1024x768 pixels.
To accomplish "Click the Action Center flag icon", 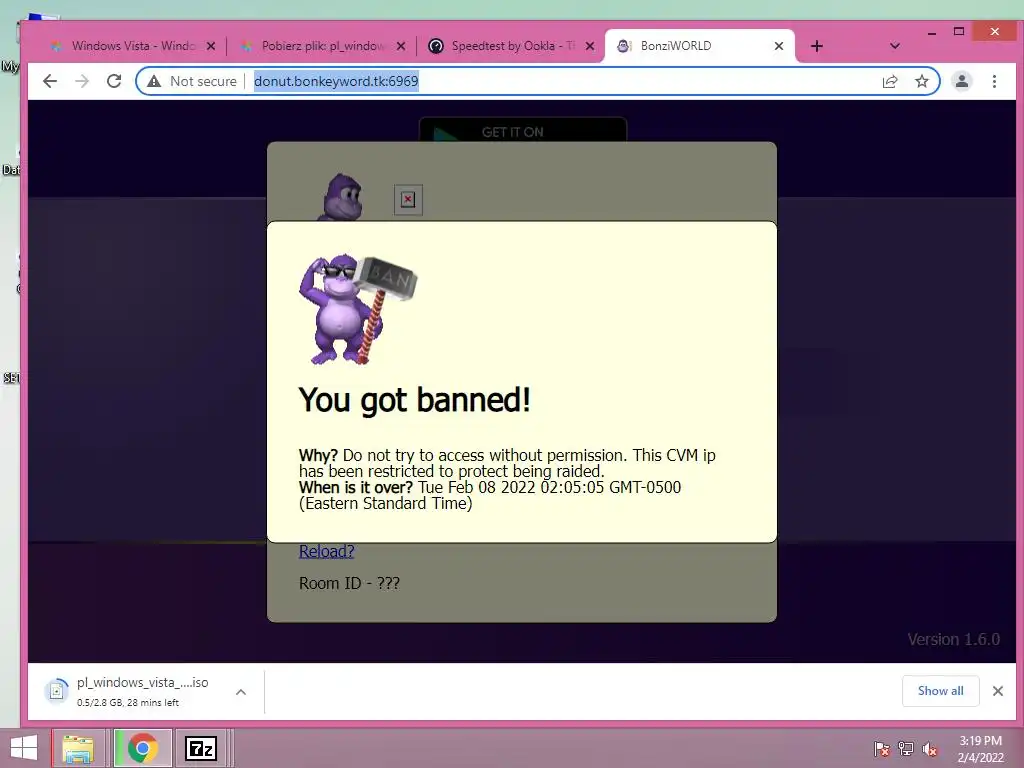I will tap(881, 748).
